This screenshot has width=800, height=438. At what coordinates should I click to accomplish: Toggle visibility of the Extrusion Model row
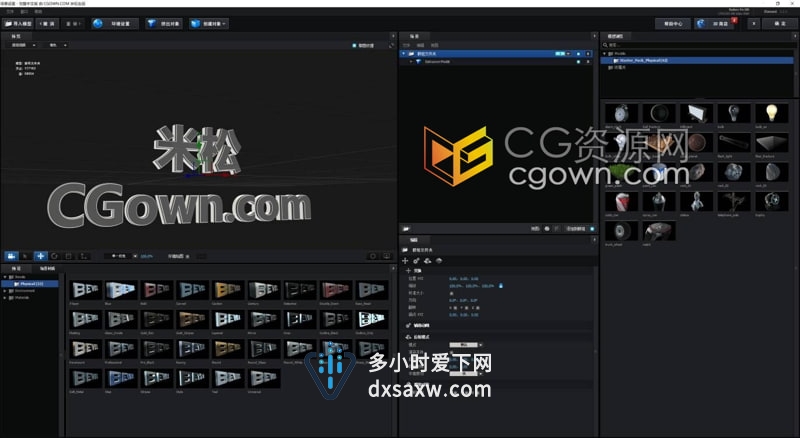(578, 61)
